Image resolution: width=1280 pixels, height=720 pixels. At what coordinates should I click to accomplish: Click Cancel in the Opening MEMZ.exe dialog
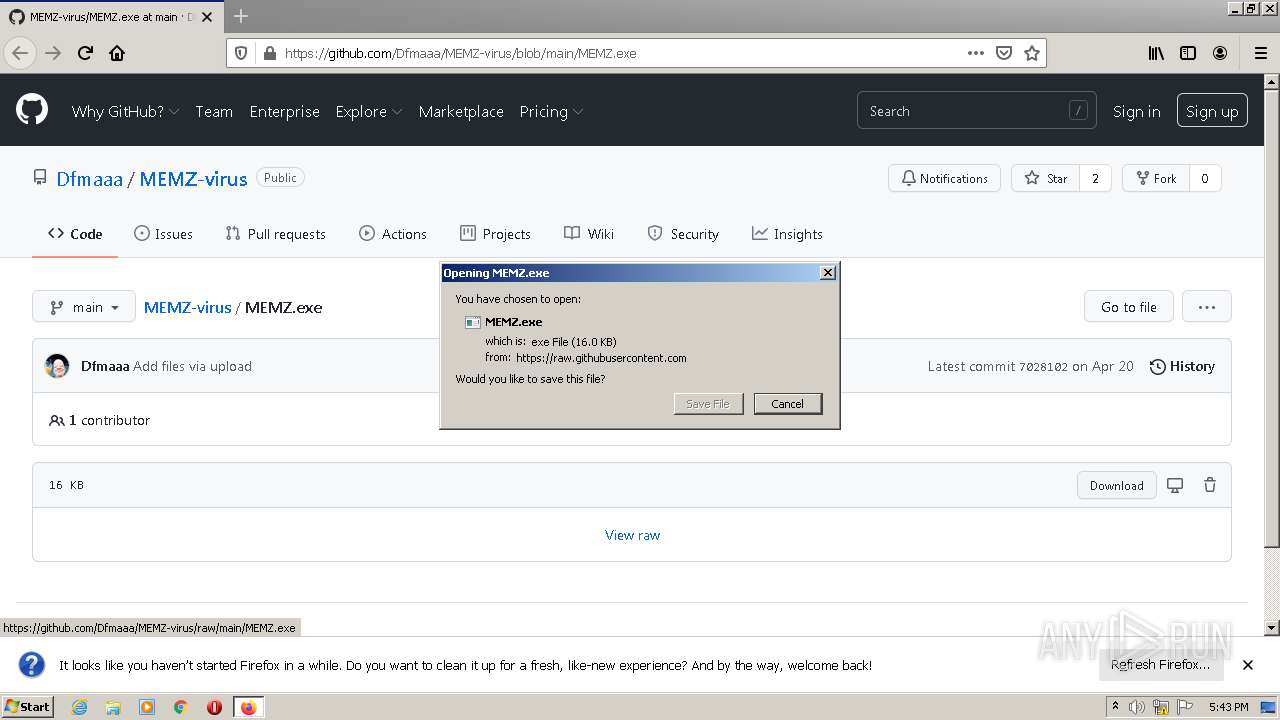787,404
